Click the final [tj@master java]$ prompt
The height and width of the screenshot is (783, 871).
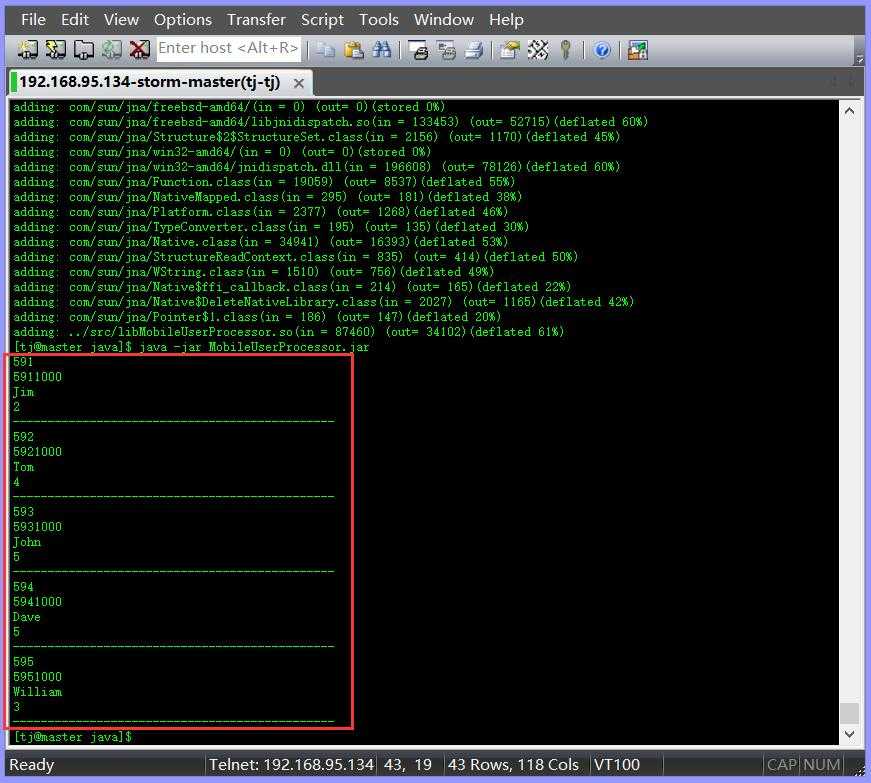pos(72,737)
